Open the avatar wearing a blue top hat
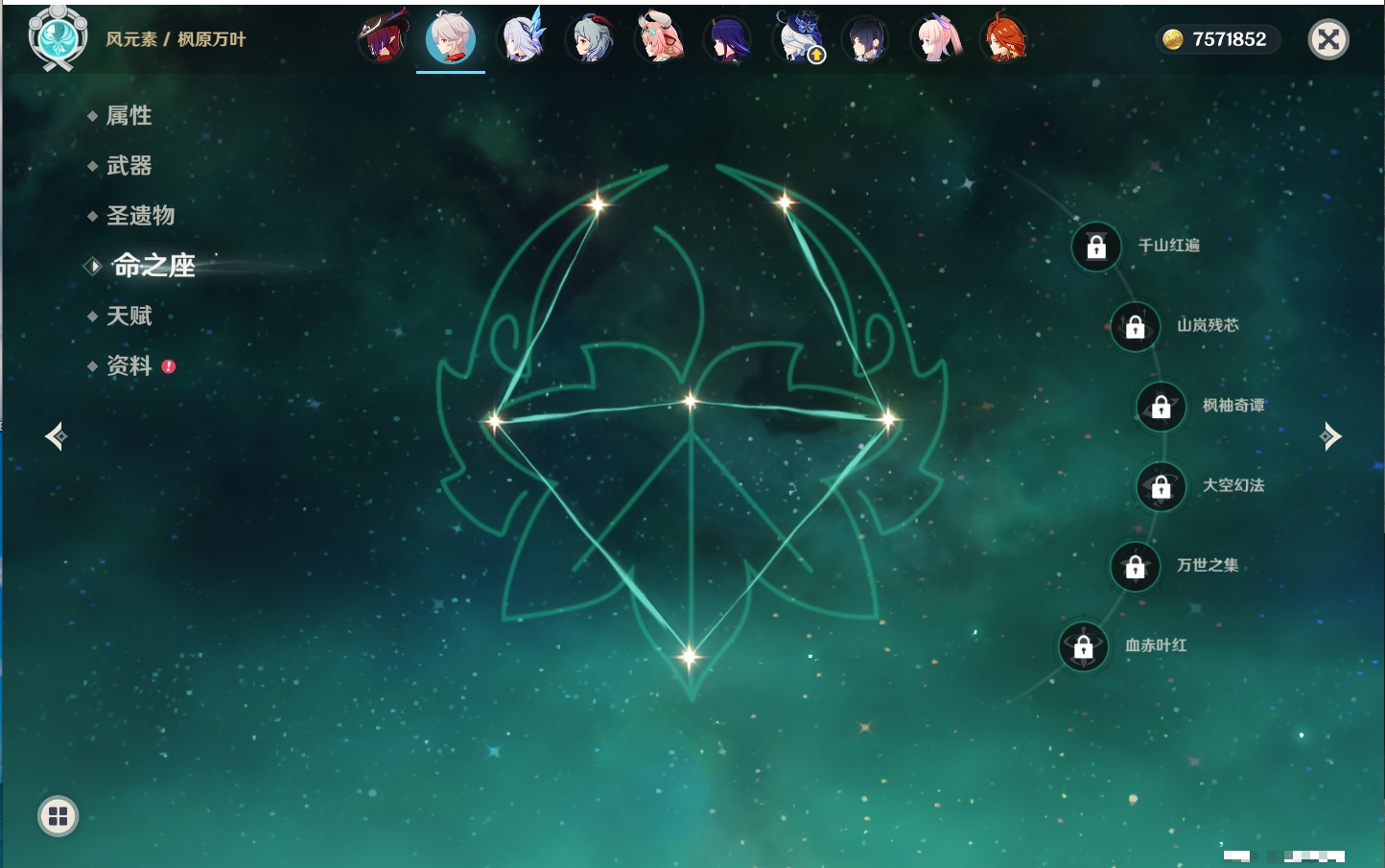 point(798,38)
